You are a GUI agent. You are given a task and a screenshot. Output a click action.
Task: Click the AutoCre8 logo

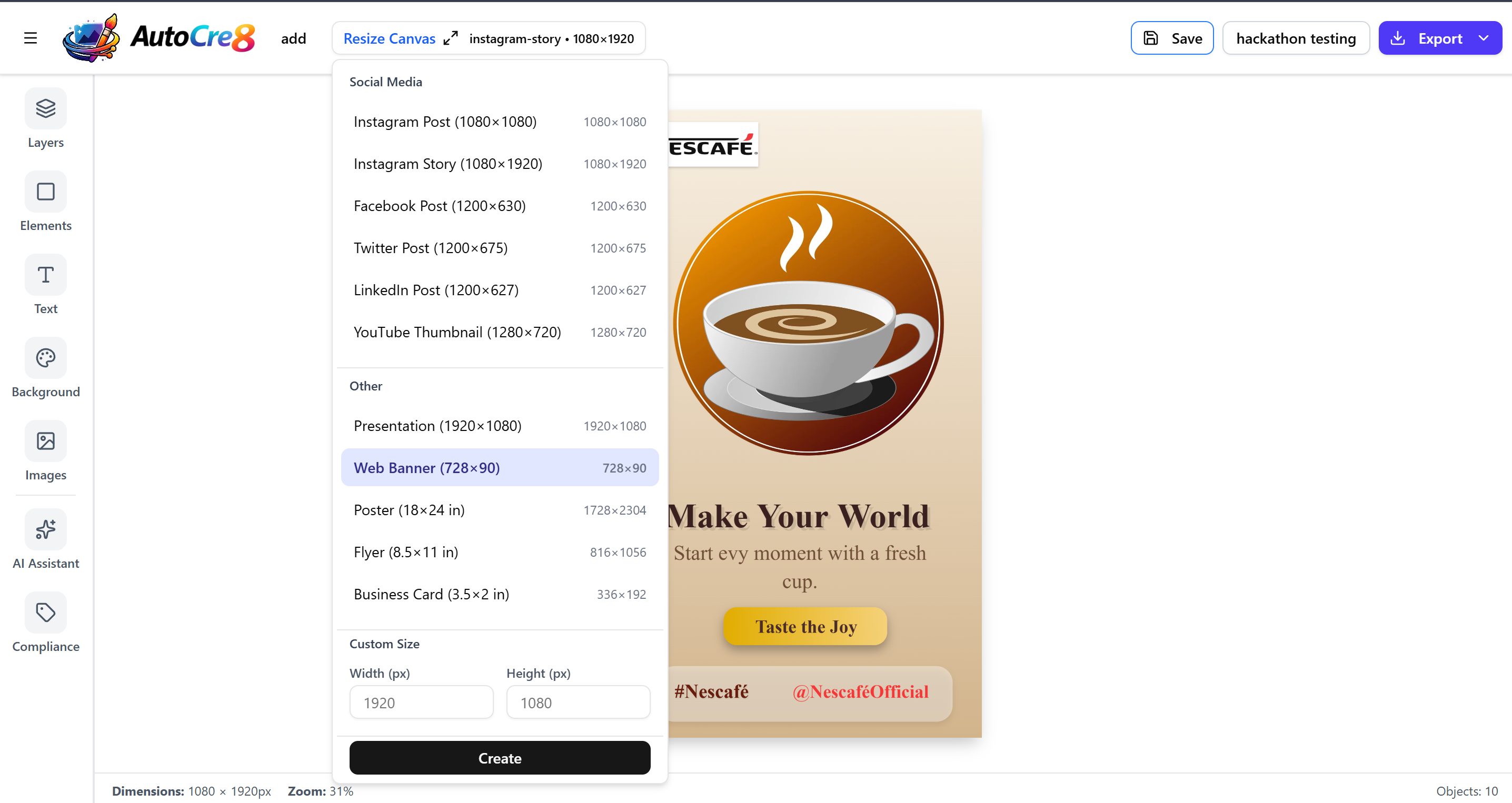coord(159,38)
